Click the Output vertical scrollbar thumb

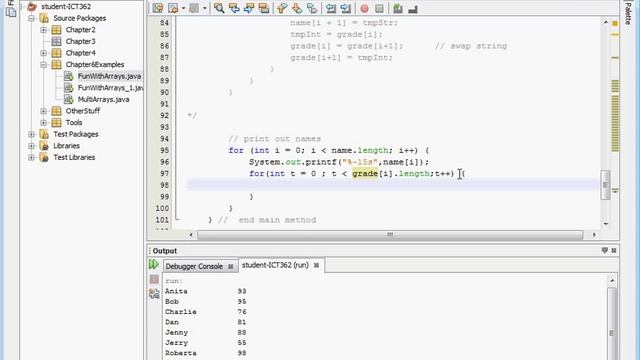pos(611,333)
